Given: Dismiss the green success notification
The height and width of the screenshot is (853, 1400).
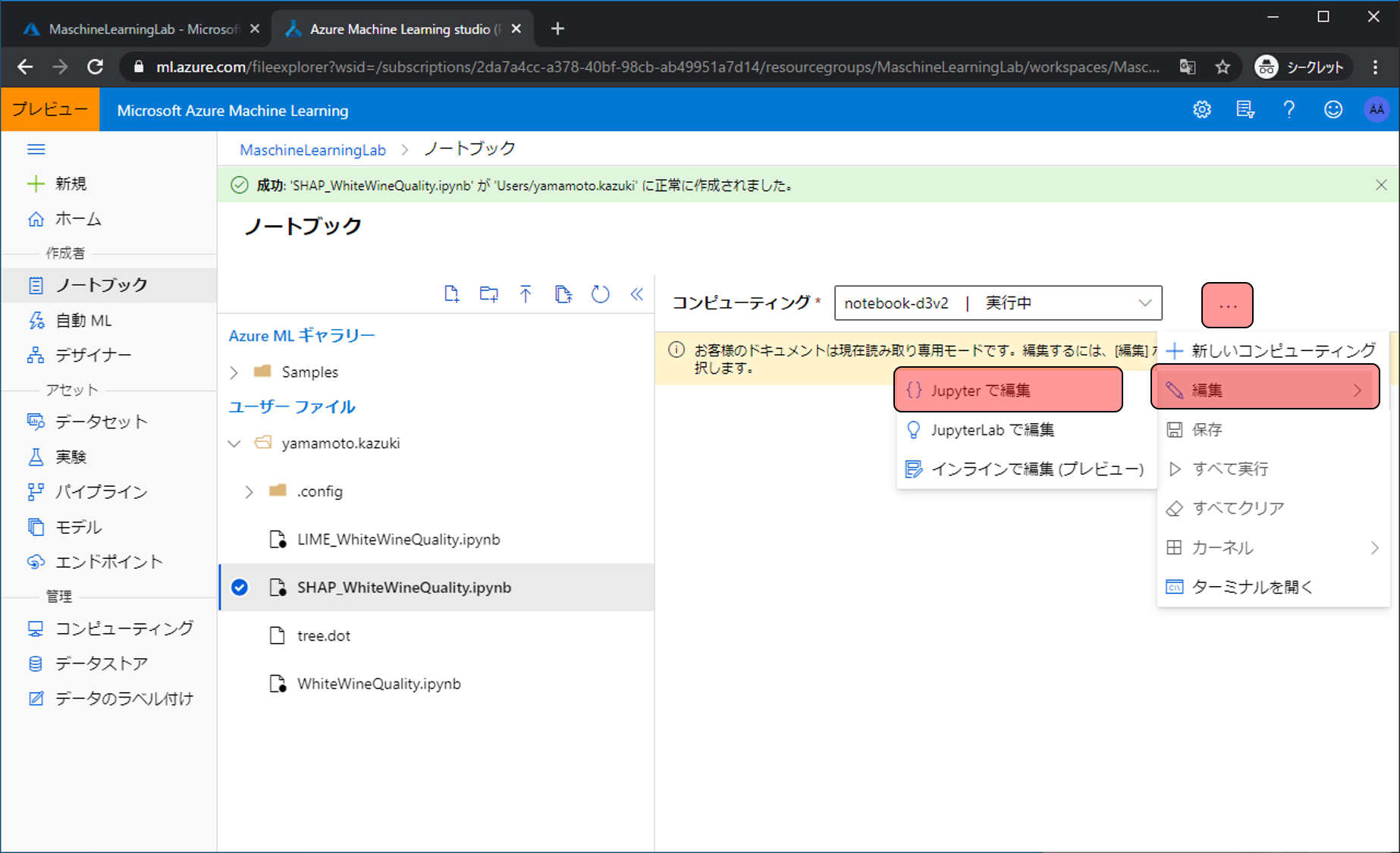Looking at the screenshot, I should click(1381, 185).
